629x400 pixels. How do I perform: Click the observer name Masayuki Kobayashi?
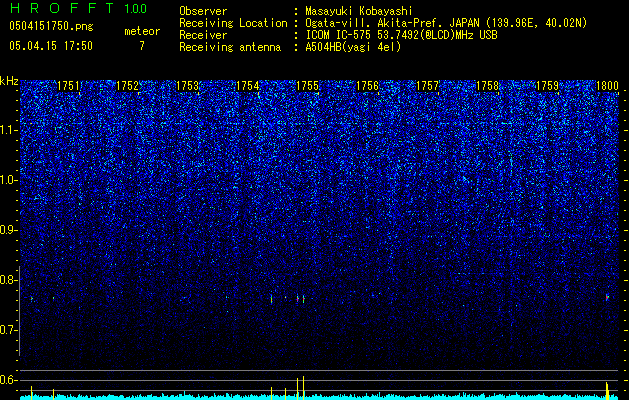pos(359,11)
